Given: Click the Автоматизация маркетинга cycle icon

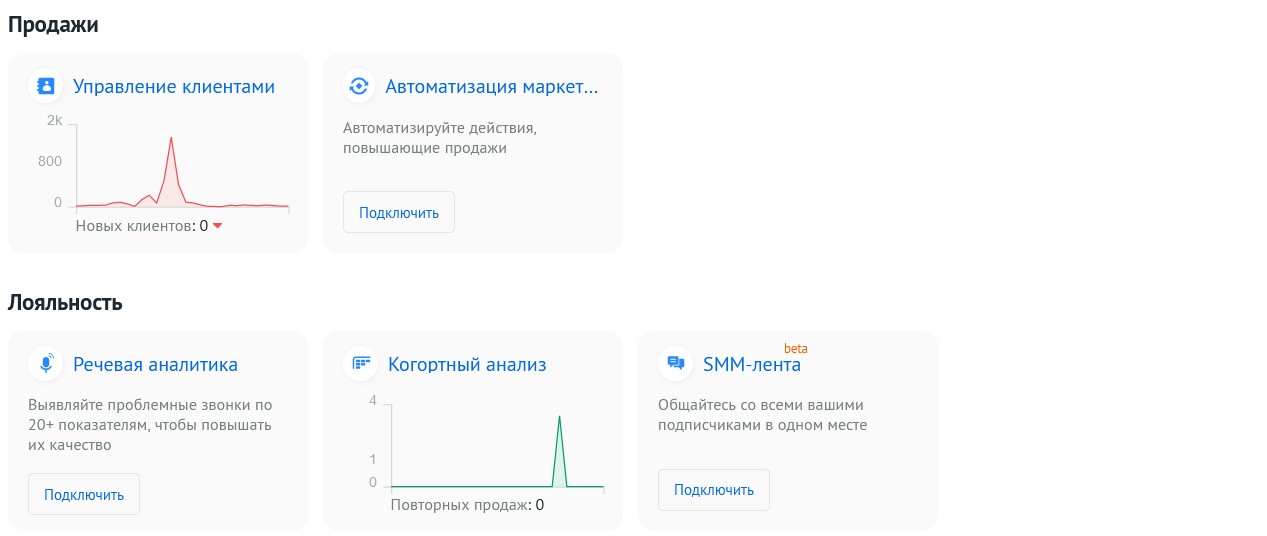Looking at the screenshot, I should click(359, 86).
